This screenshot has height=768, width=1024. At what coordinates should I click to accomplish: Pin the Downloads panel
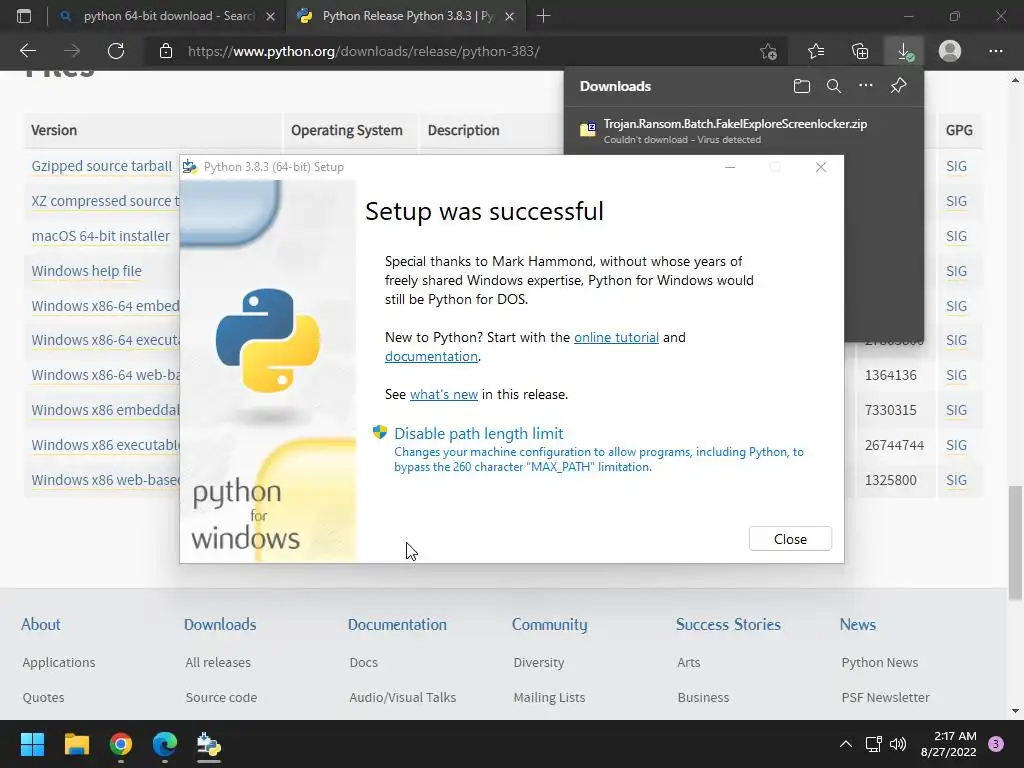coord(898,86)
